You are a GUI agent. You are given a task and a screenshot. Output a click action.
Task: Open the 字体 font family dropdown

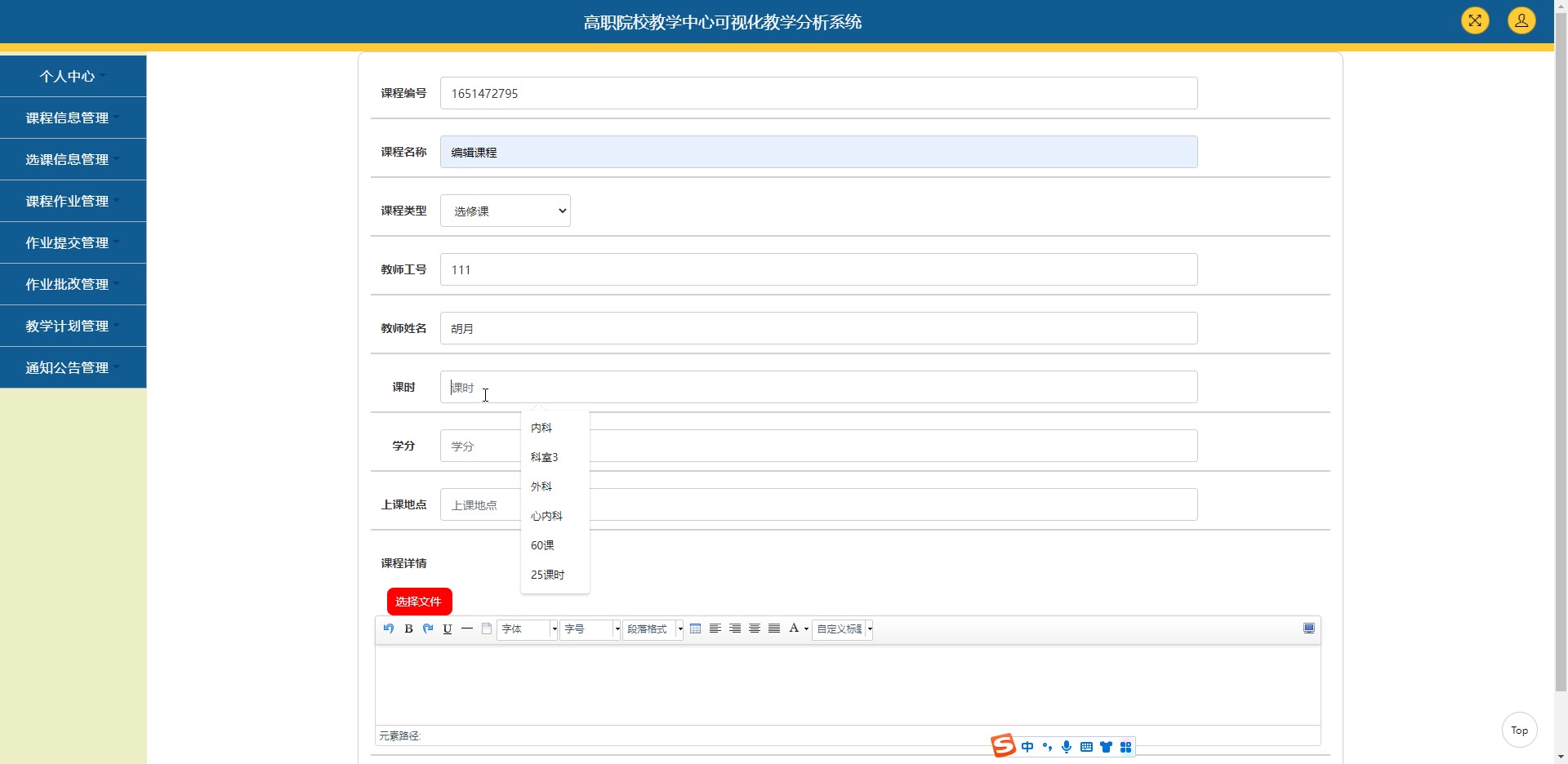(528, 629)
